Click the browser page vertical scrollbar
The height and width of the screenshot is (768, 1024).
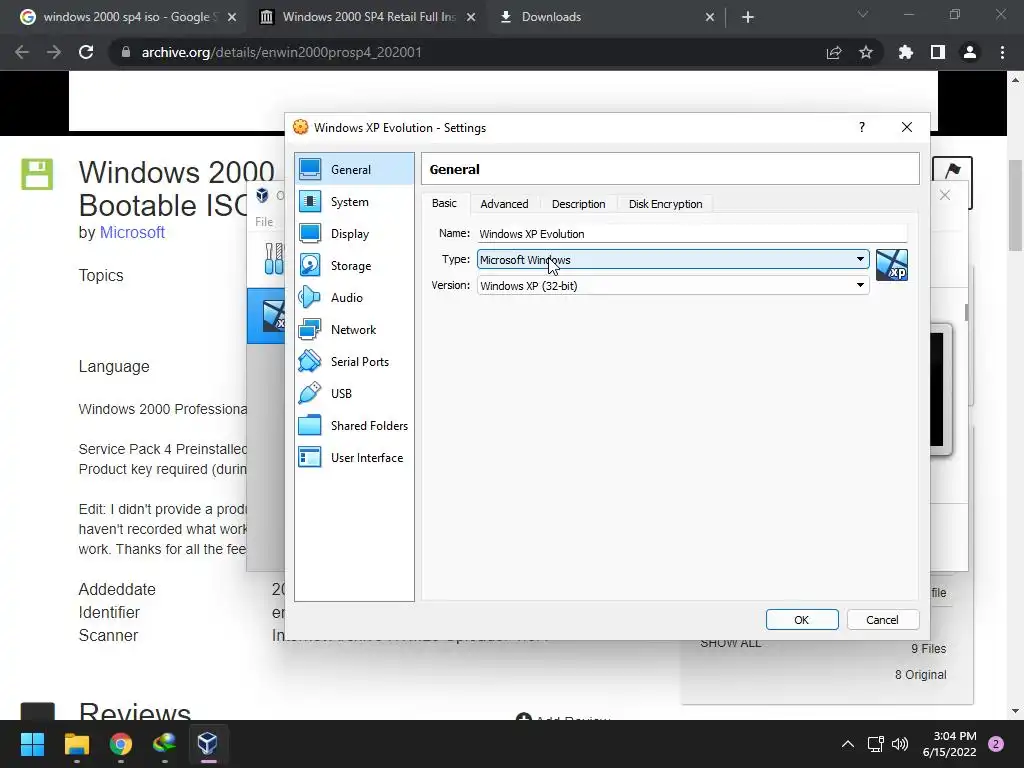(x=1016, y=206)
